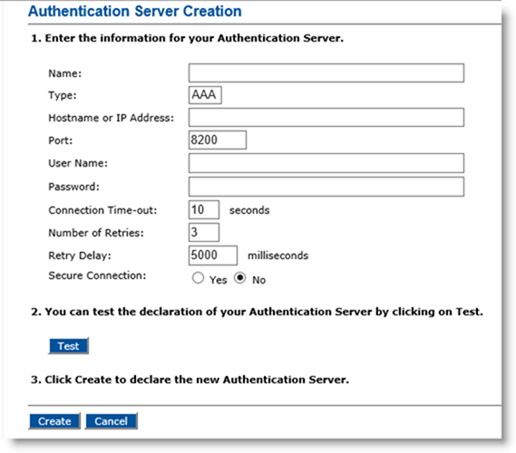Focus the Hostname or IP Address field
Viewport: 516px width, 453px height.
click(326, 117)
